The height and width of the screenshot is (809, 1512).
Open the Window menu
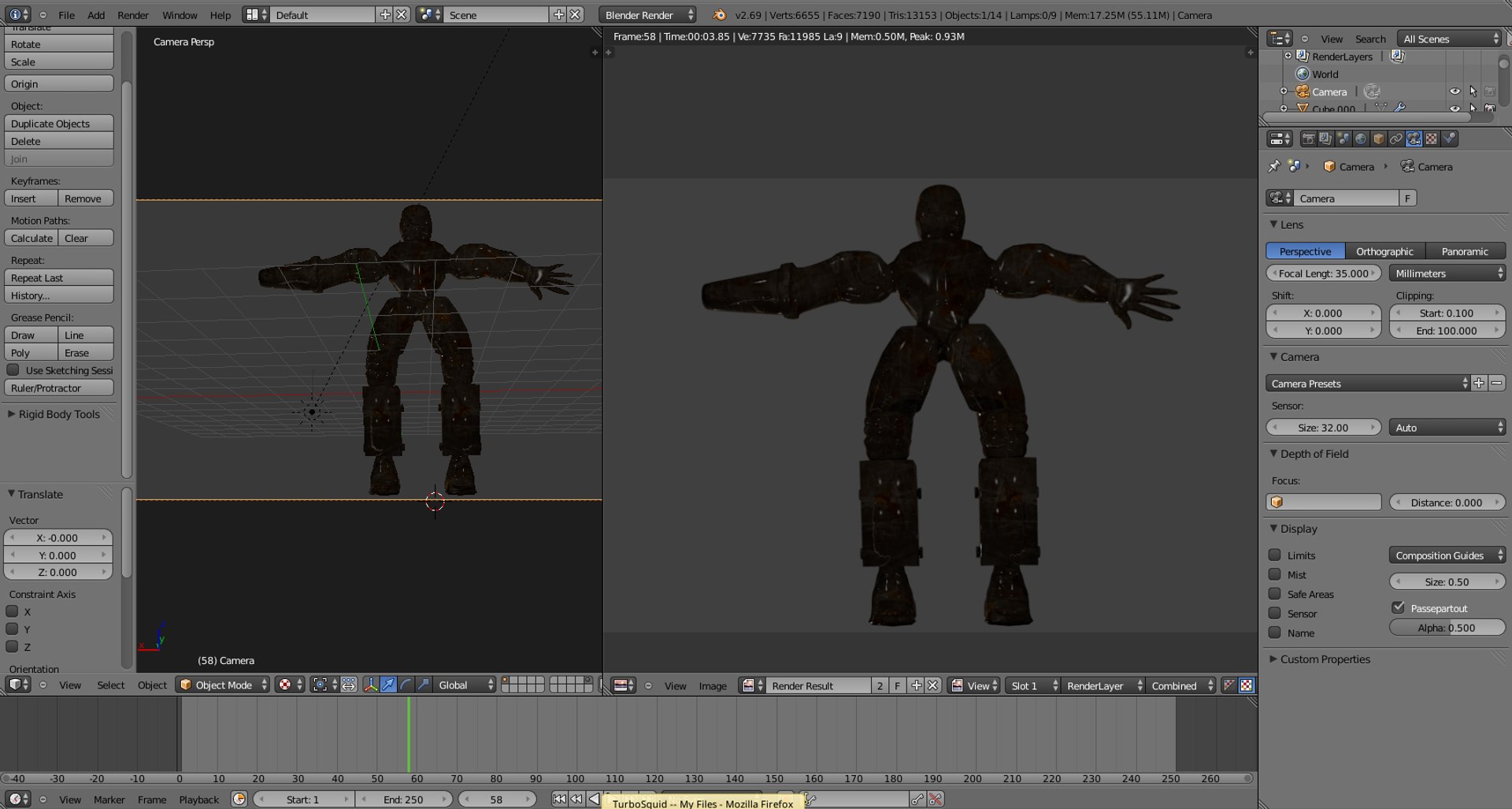click(180, 15)
